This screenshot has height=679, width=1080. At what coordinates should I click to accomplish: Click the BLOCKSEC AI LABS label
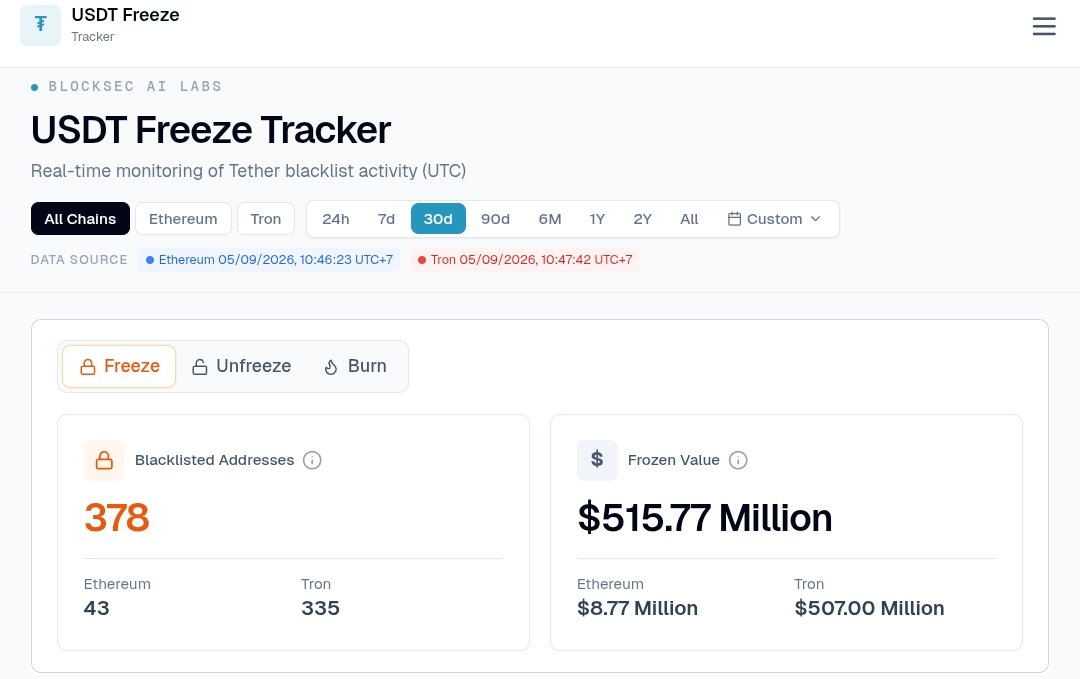point(135,87)
